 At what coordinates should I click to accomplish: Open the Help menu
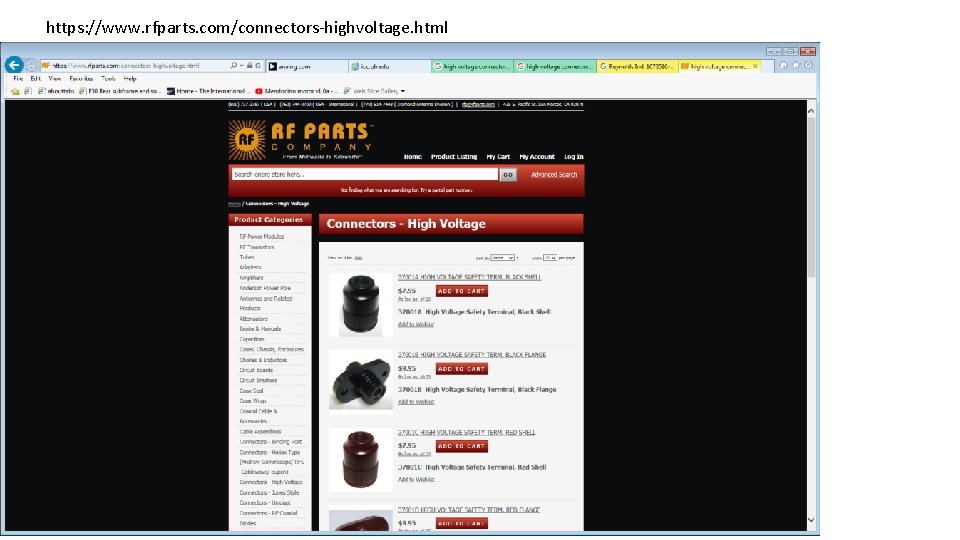click(x=130, y=79)
